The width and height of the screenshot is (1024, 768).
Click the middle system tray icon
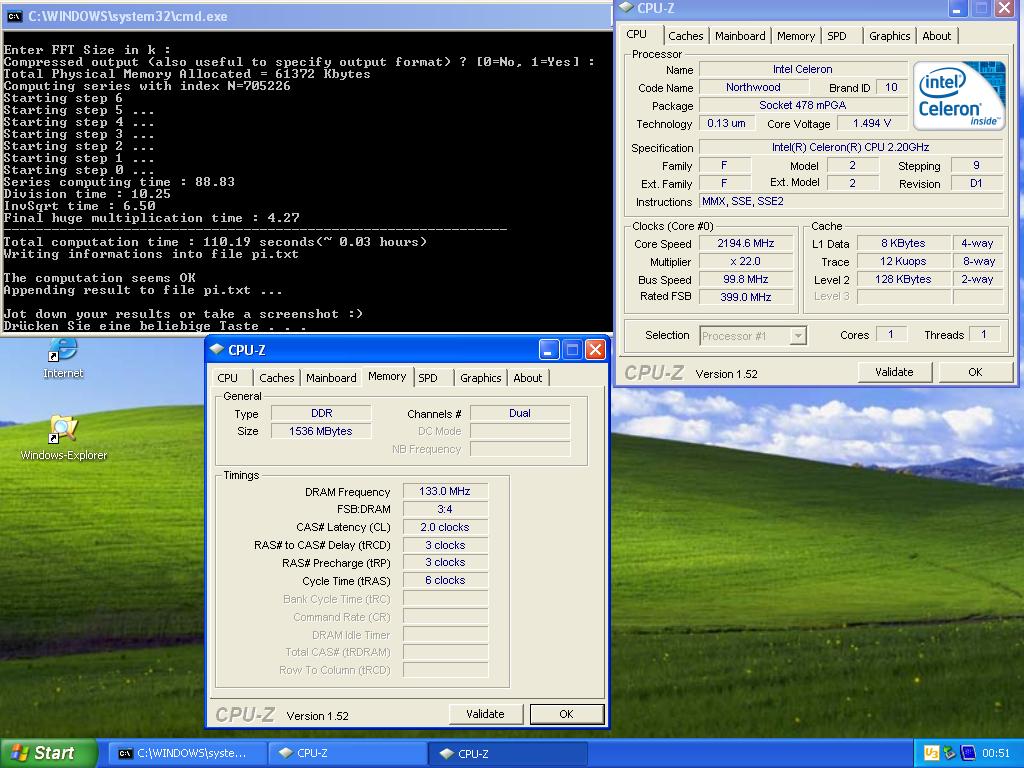(950, 753)
